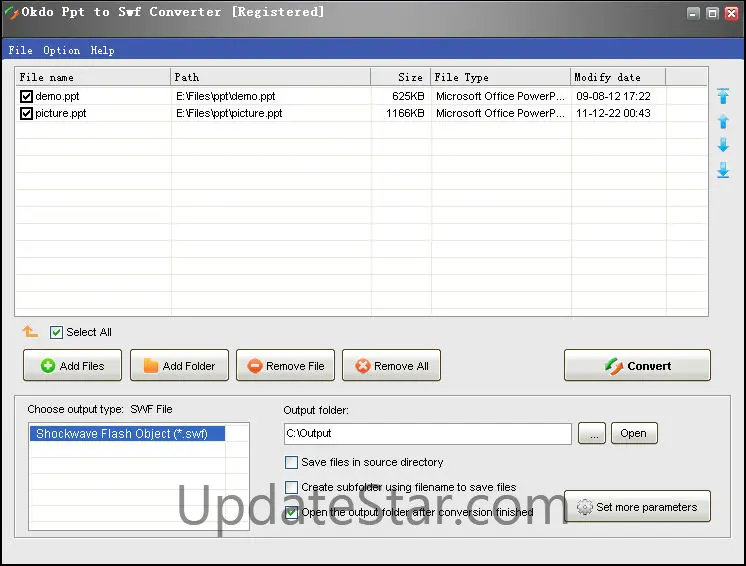Uncheck the demo.ppt file checkbox

[26, 97]
